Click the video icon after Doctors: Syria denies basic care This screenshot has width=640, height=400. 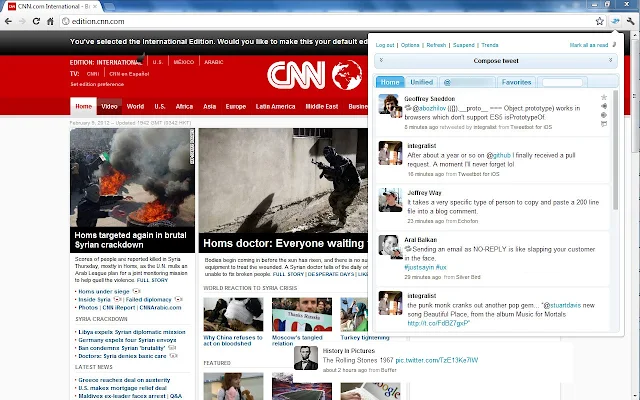coord(173,356)
